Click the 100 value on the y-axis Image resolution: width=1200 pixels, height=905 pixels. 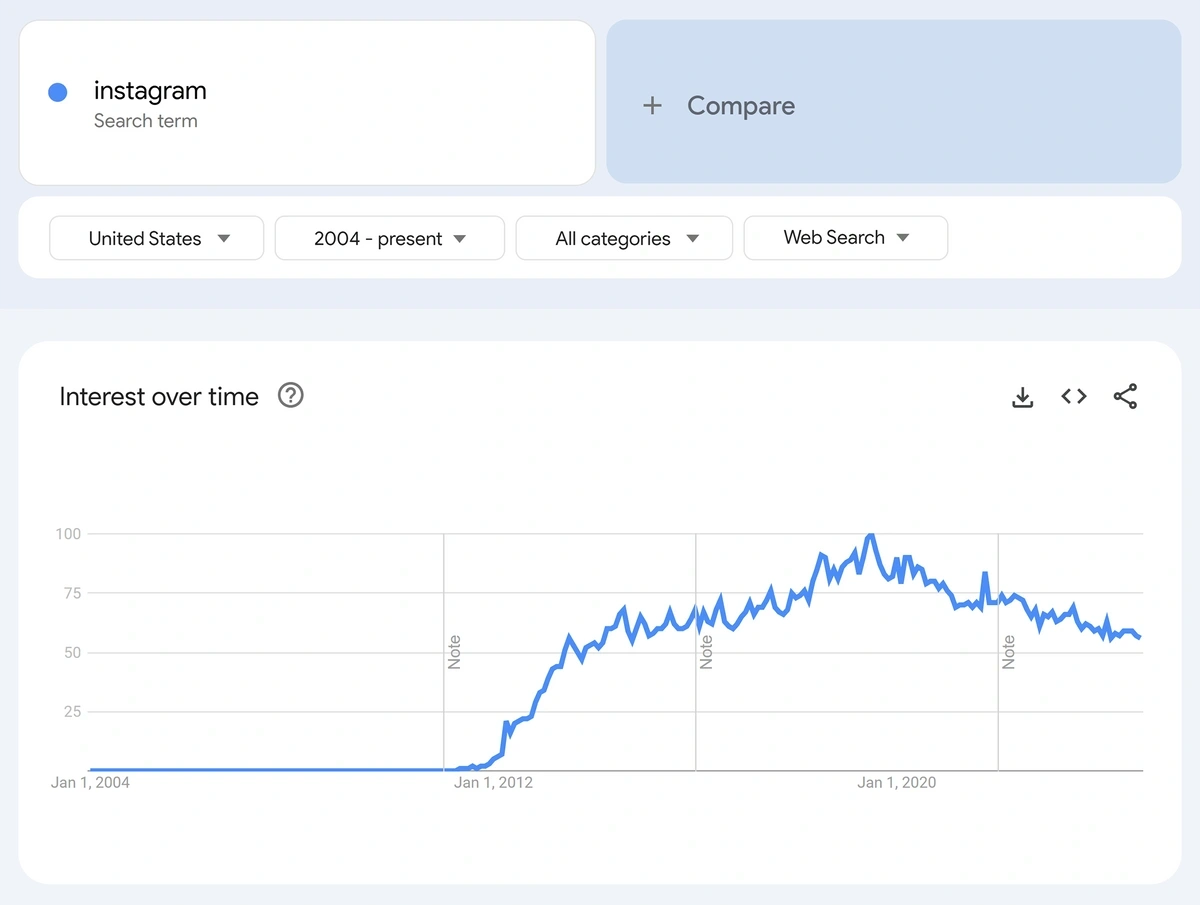tap(68, 534)
